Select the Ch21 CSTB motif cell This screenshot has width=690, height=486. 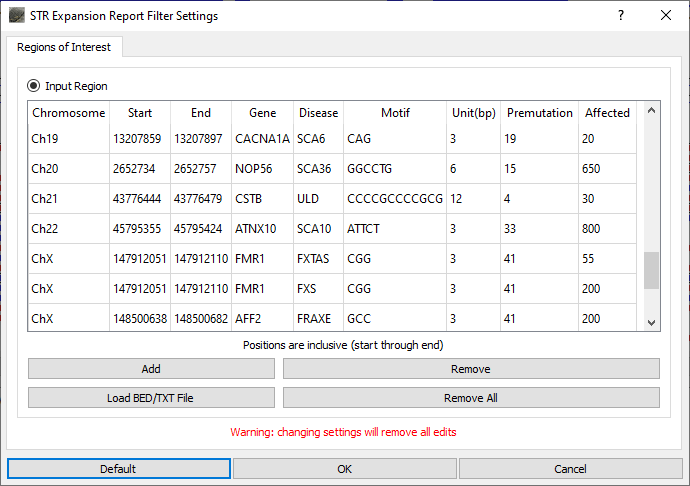coord(395,199)
